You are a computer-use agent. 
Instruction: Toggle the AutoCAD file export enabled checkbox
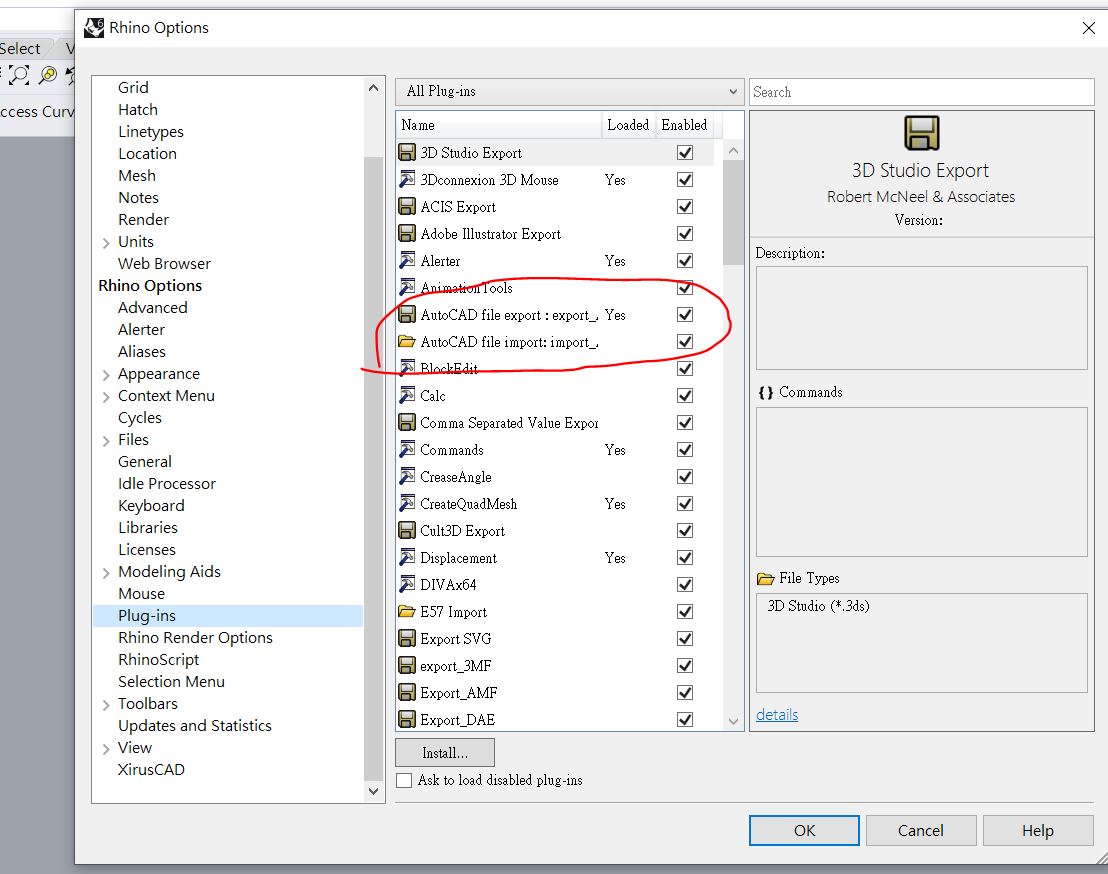click(x=685, y=314)
